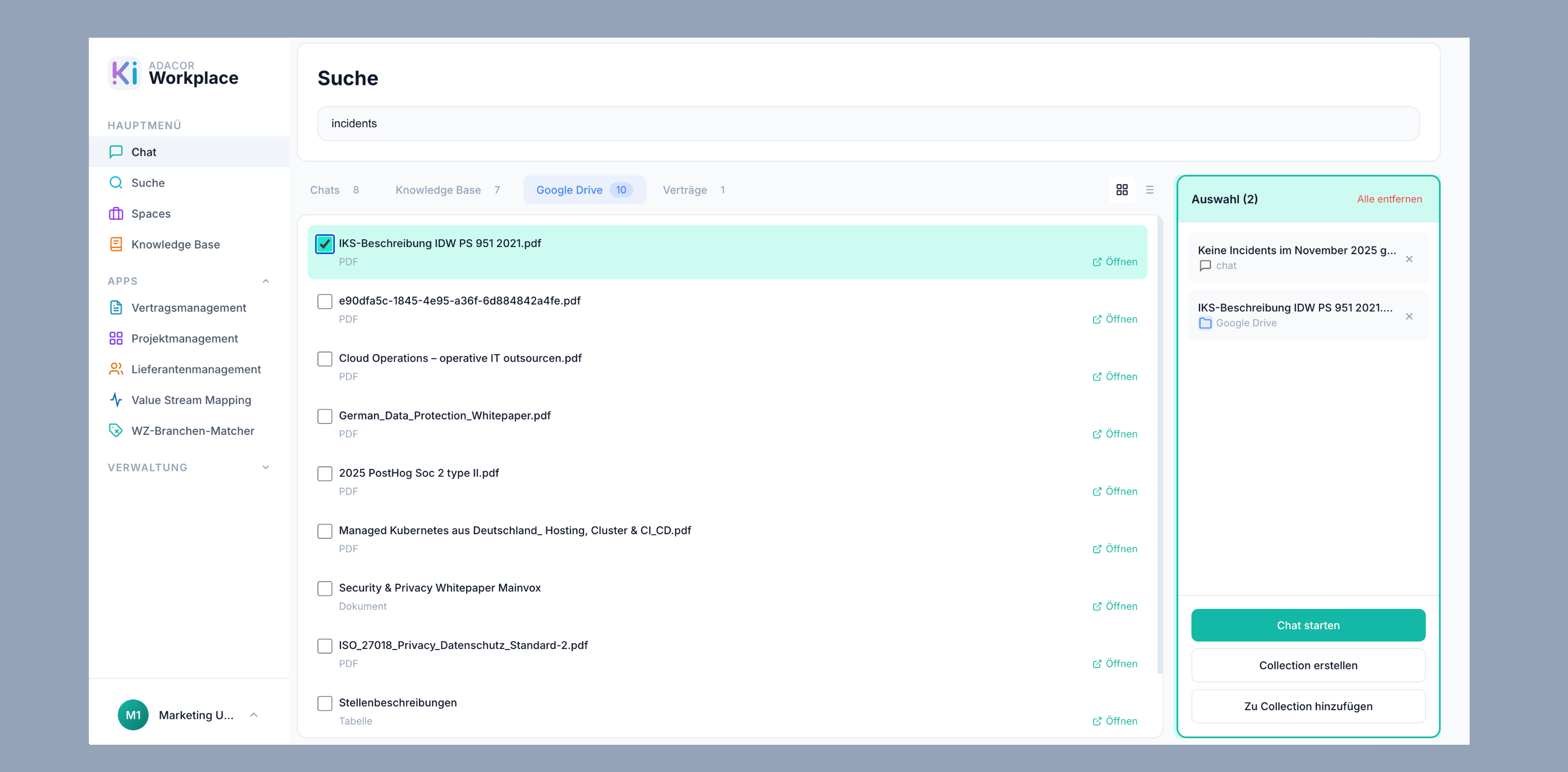Image resolution: width=1568 pixels, height=772 pixels.
Task: Tick Security & Privacy Whitepaper Mainvox checkbox
Action: click(325, 589)
